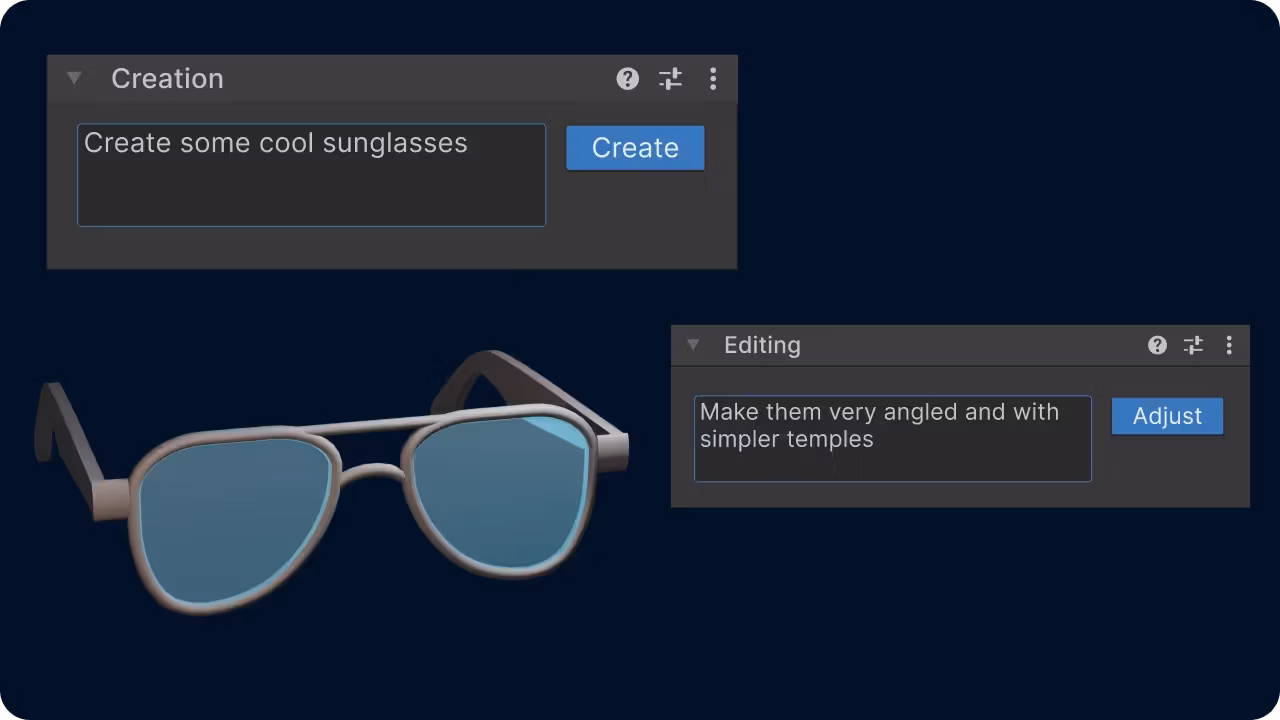Click the Adjust button
1280x720 pixels.
1167,416
